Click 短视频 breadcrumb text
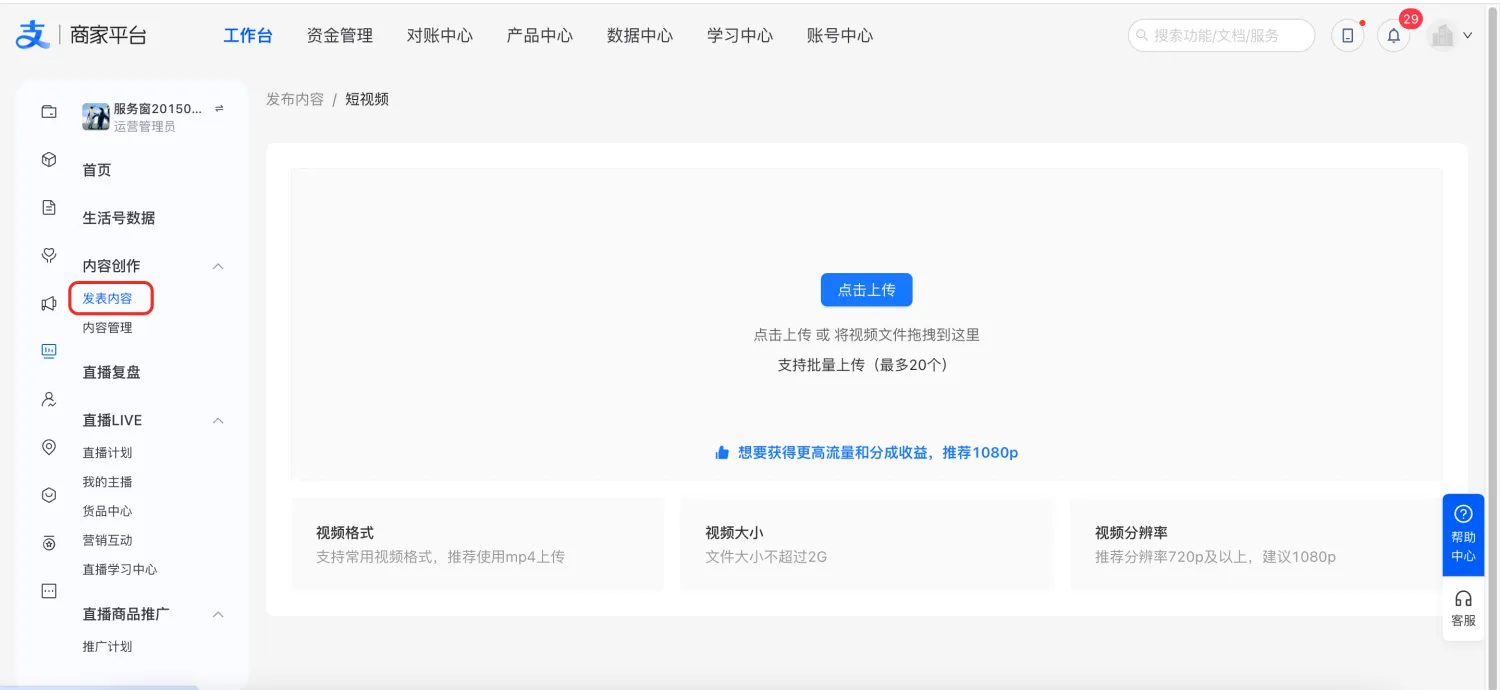1500x690 pixels. coord(367,99)
